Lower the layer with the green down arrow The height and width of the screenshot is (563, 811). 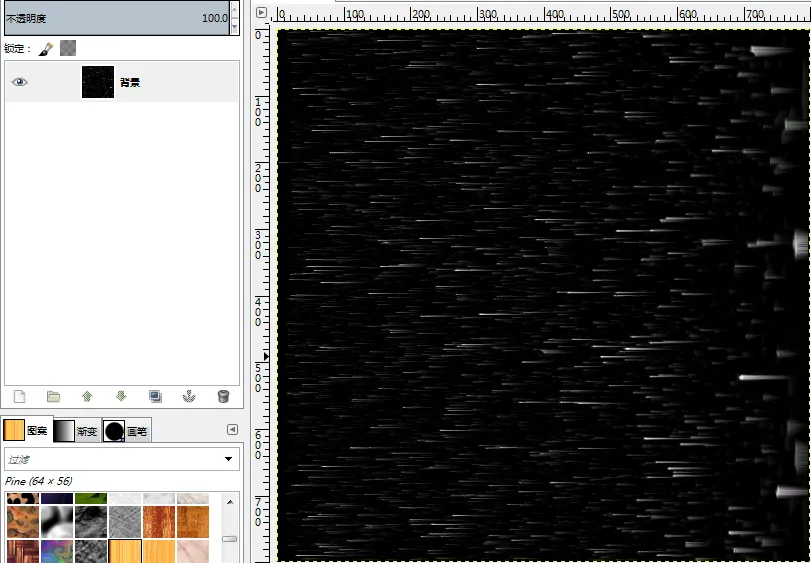pyautogui.click(x=121, y=397)
